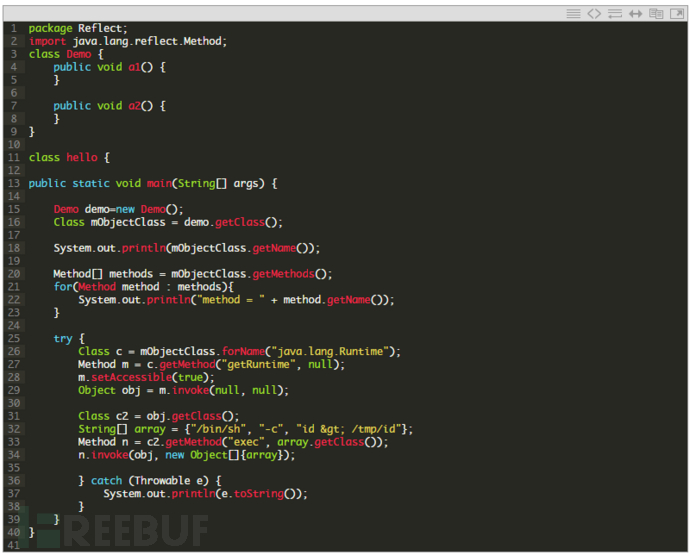Click 'Class mObjectClass = demo.getClass();' line
The width and height of the screenshot is (690, 555).
pyautogui.click(x=168, y=222)
